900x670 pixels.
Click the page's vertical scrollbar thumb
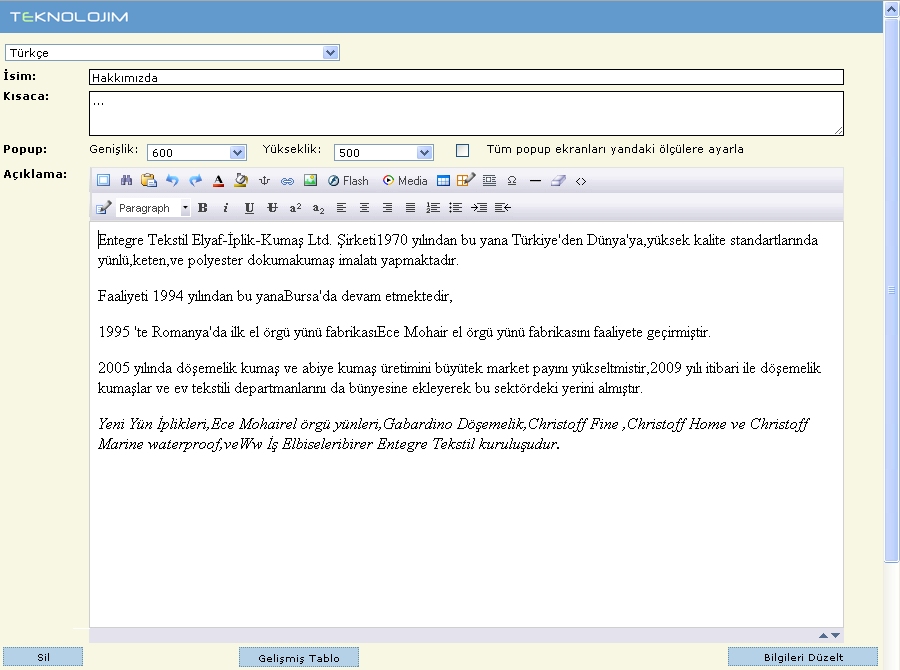tap(891, 291)
